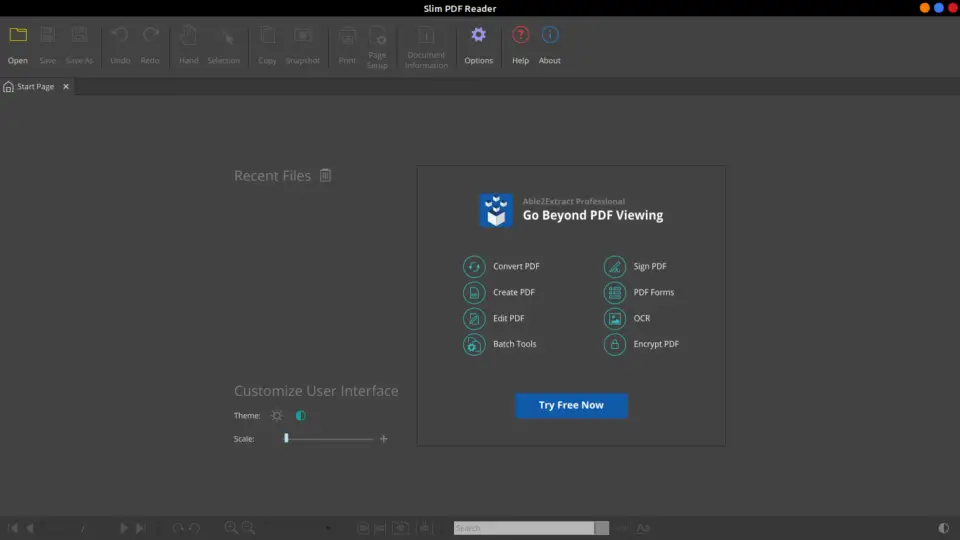
Task: Toggle theme using bottom-right status bar icon
Action: point(943,528)
